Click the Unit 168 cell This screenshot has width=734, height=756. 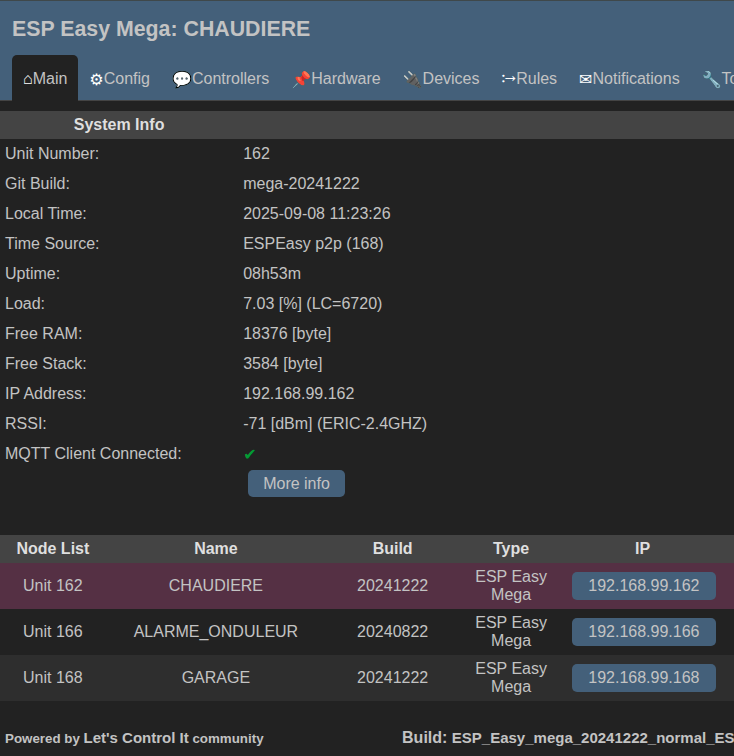pos(53,677)
